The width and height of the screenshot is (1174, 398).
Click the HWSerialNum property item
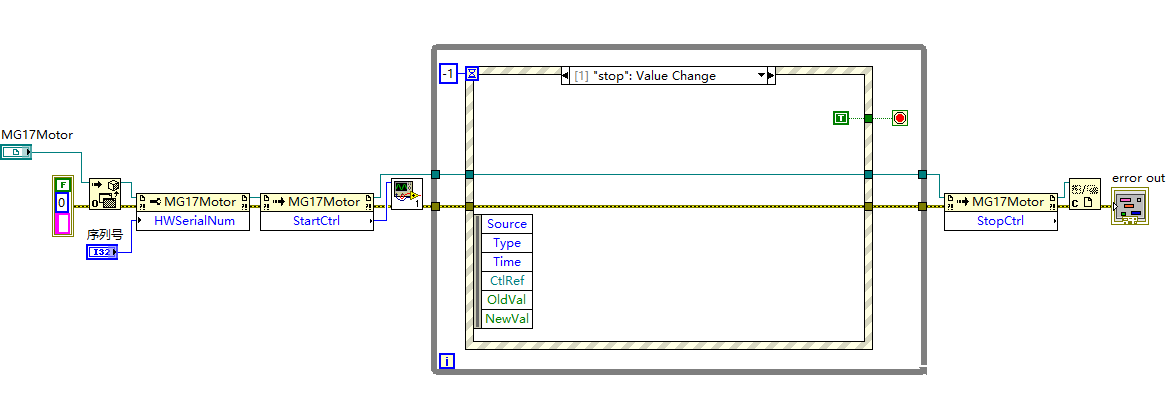193,221
